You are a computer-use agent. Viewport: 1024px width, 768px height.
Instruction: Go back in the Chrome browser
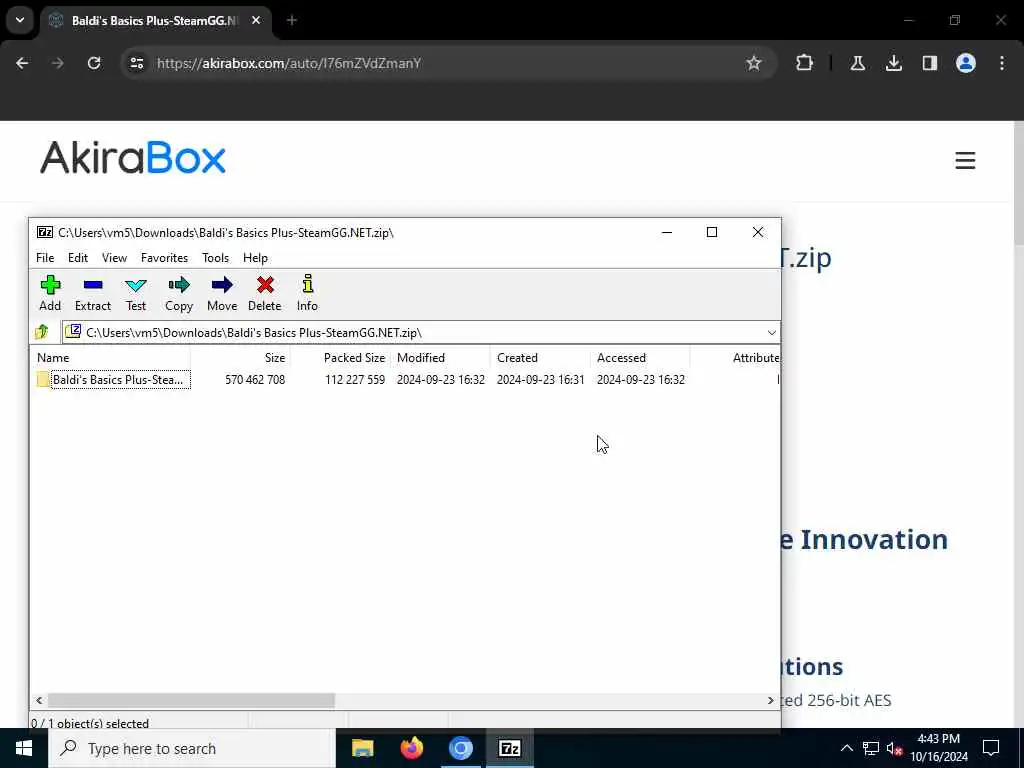point(22,63)
